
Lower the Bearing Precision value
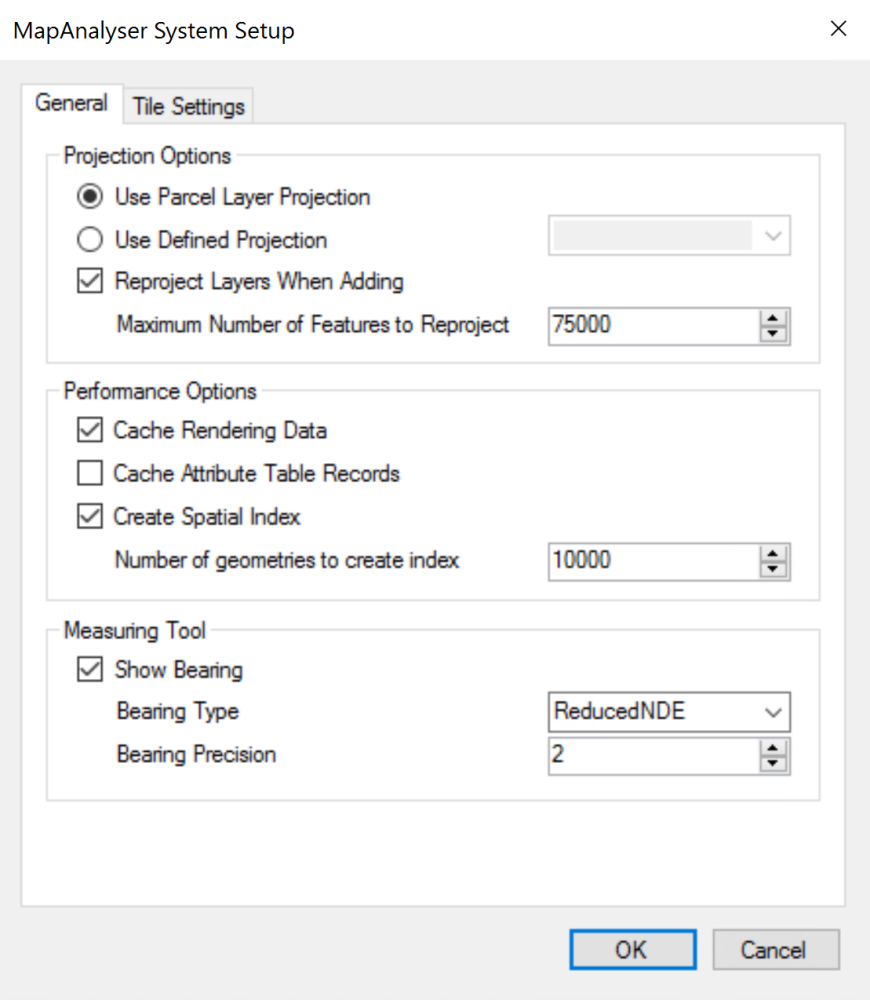pos(773,762)
